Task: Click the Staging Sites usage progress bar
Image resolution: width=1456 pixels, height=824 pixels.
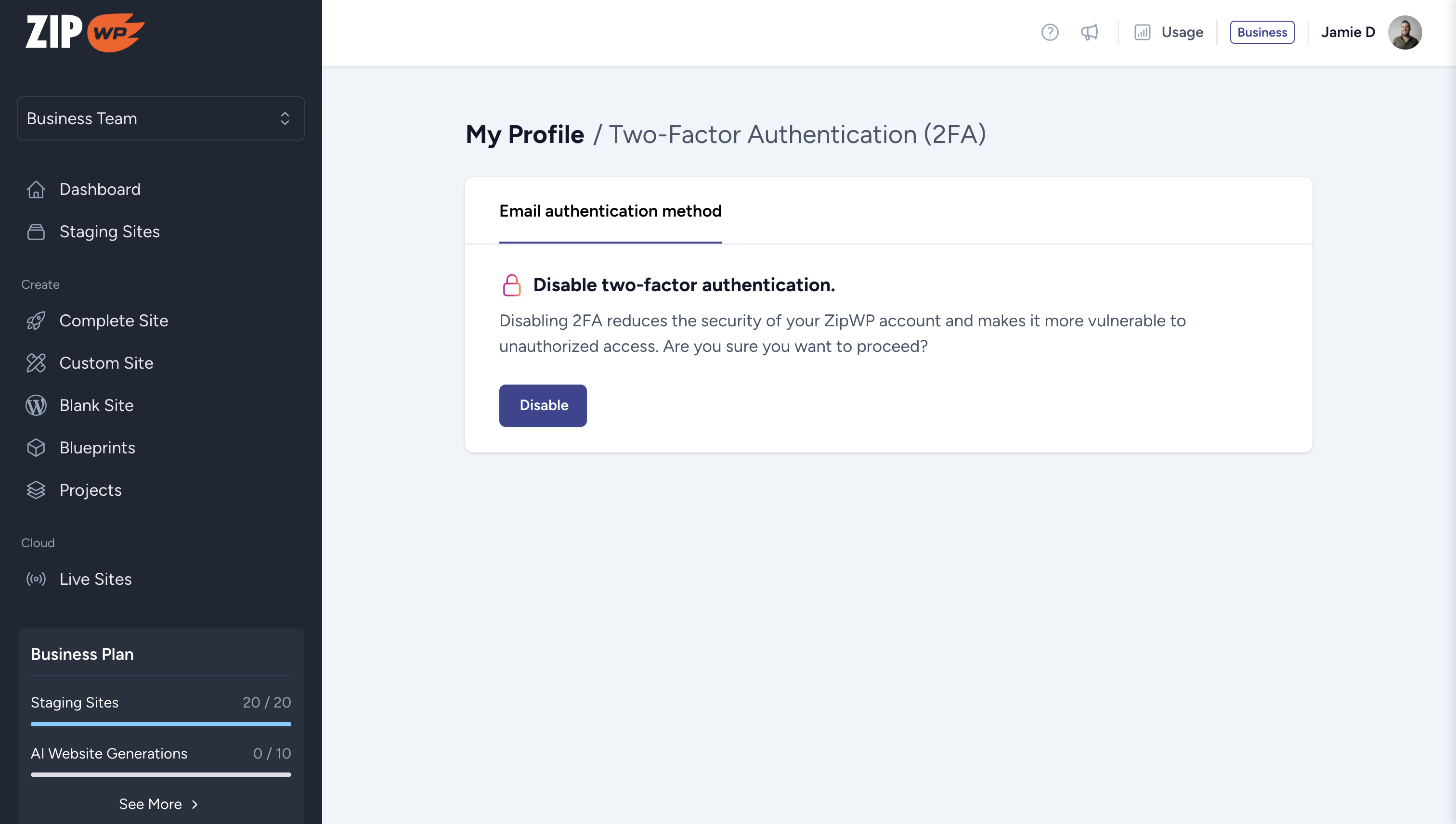Action: click(x=161, y=724)
